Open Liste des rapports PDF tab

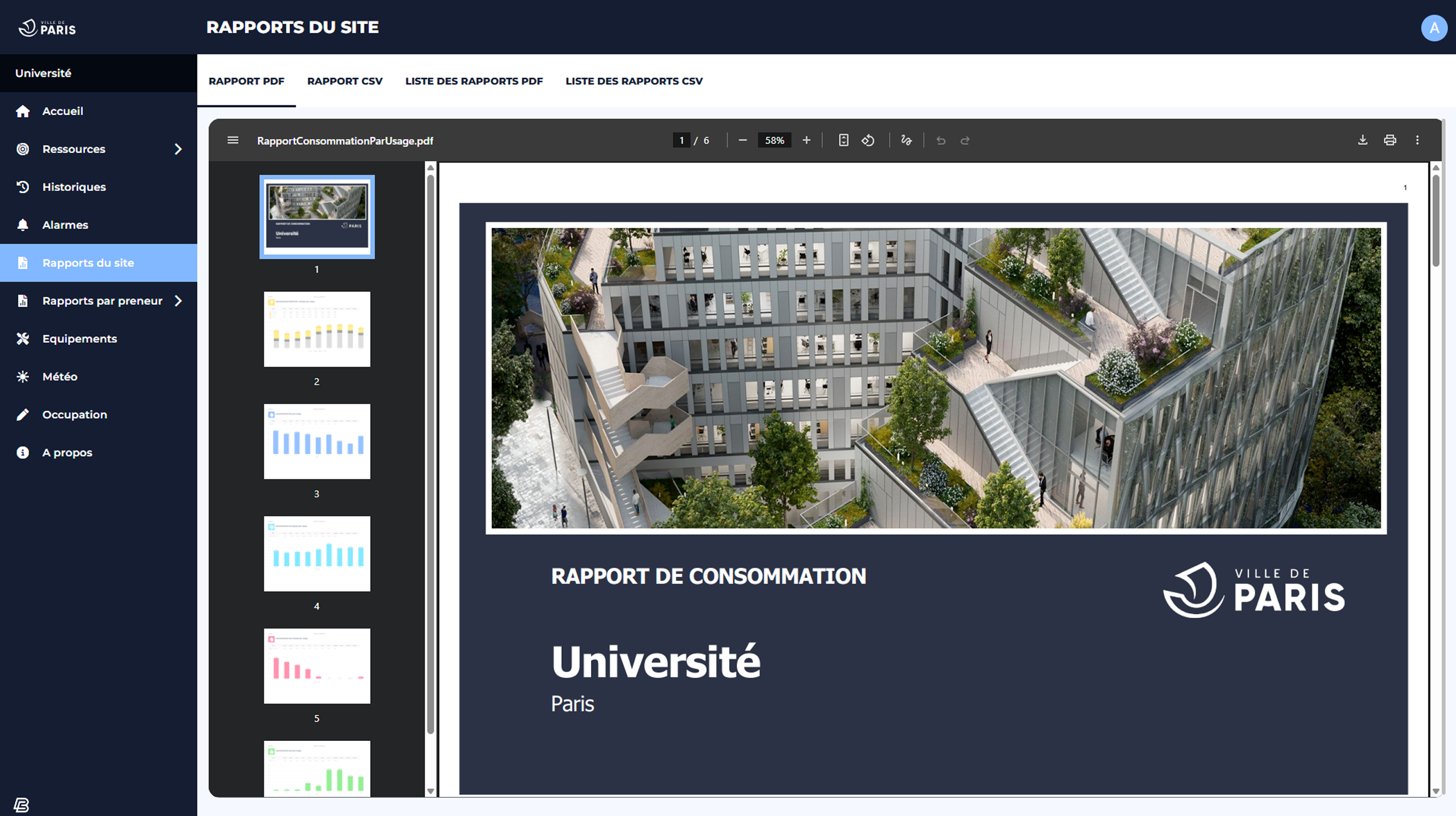click(x=474, y=81)
